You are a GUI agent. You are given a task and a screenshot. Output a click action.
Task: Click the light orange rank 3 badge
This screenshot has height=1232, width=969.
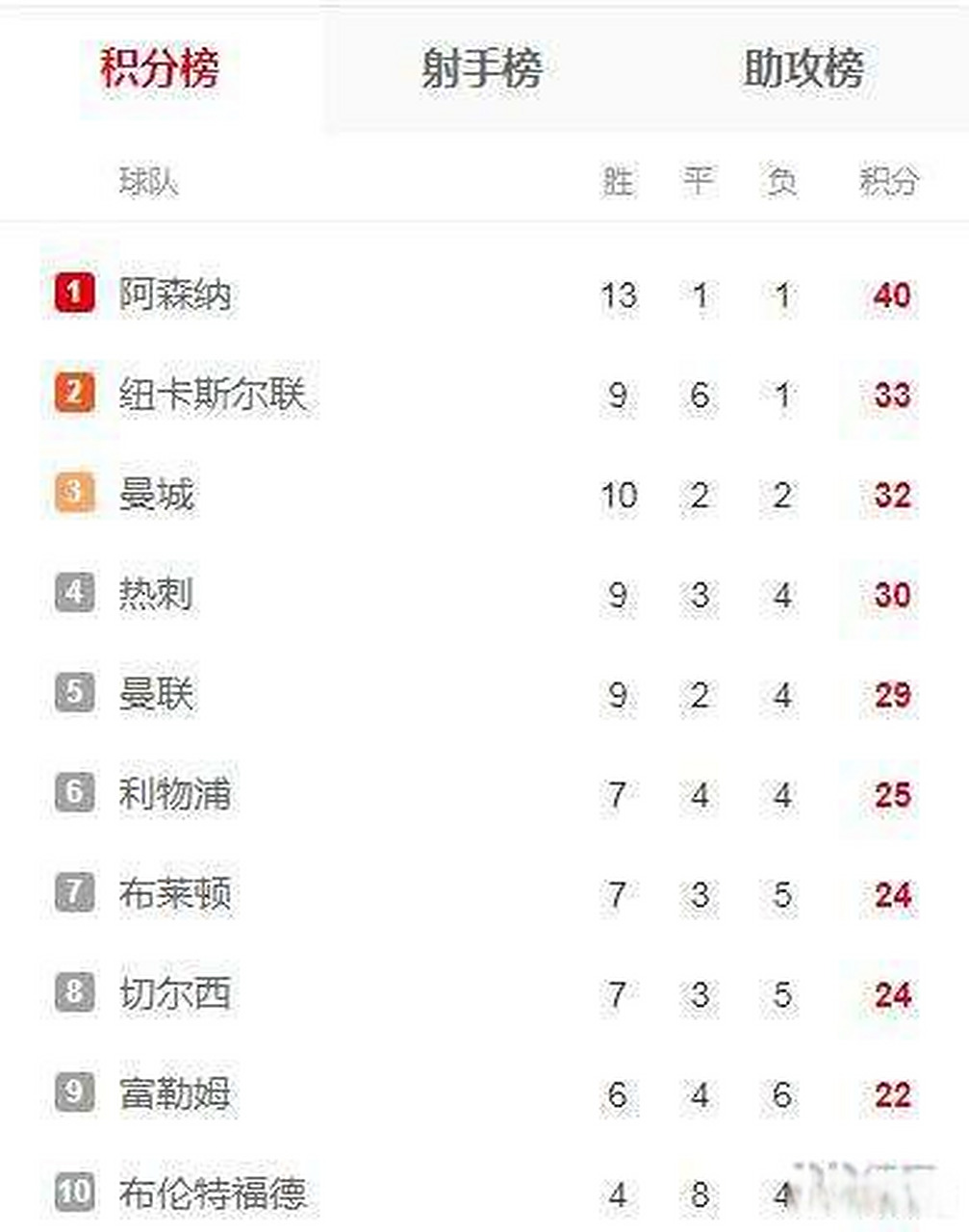tap(75, 493)
